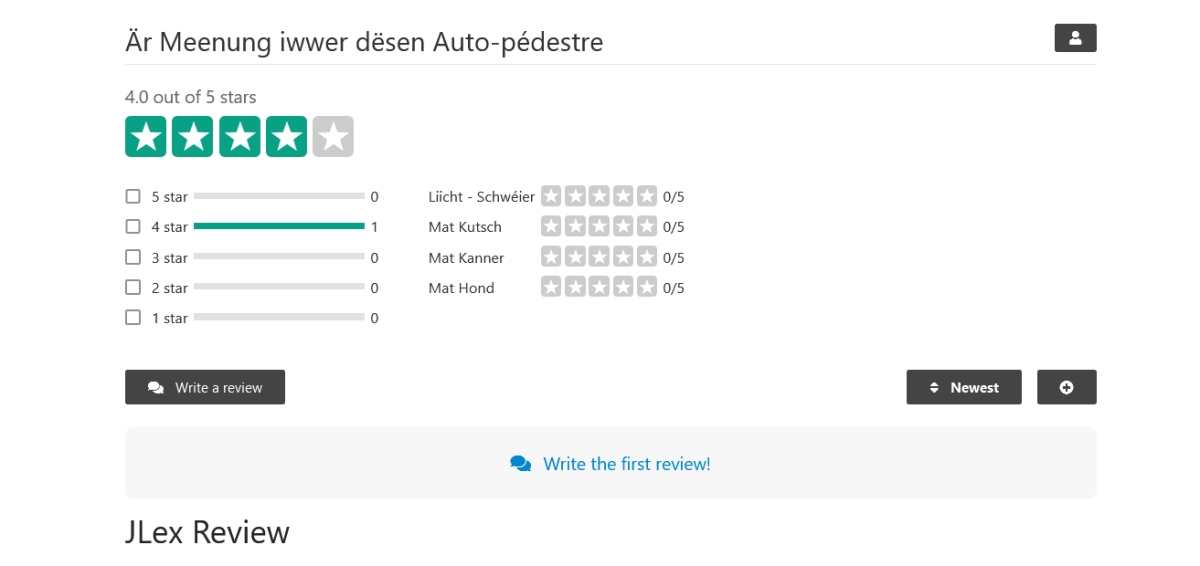Click the 5 star grey rating bar
The height and width of the screenshot is (566, 1200).
279,196
